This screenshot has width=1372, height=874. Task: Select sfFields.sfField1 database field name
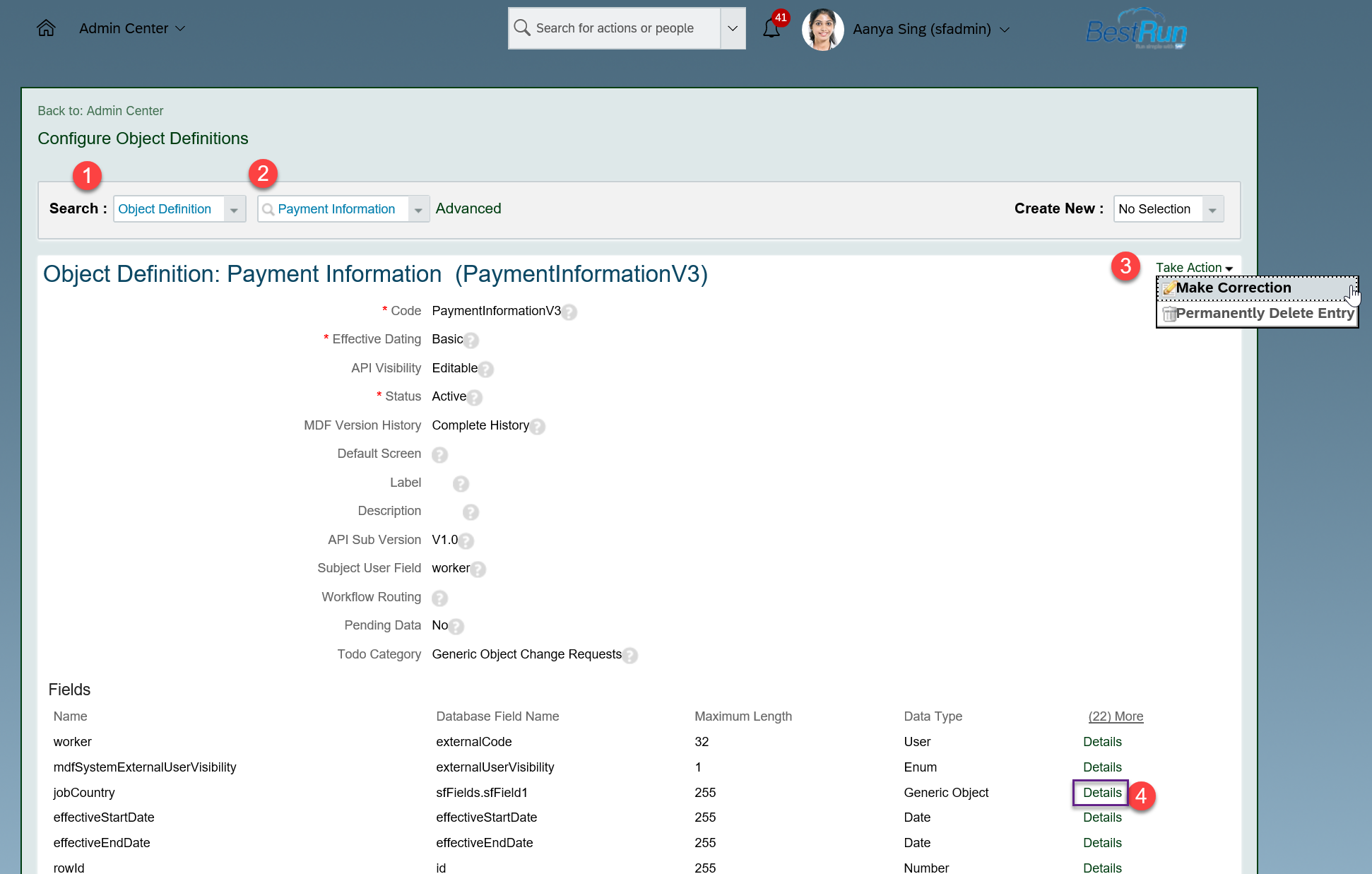[482, 793]
